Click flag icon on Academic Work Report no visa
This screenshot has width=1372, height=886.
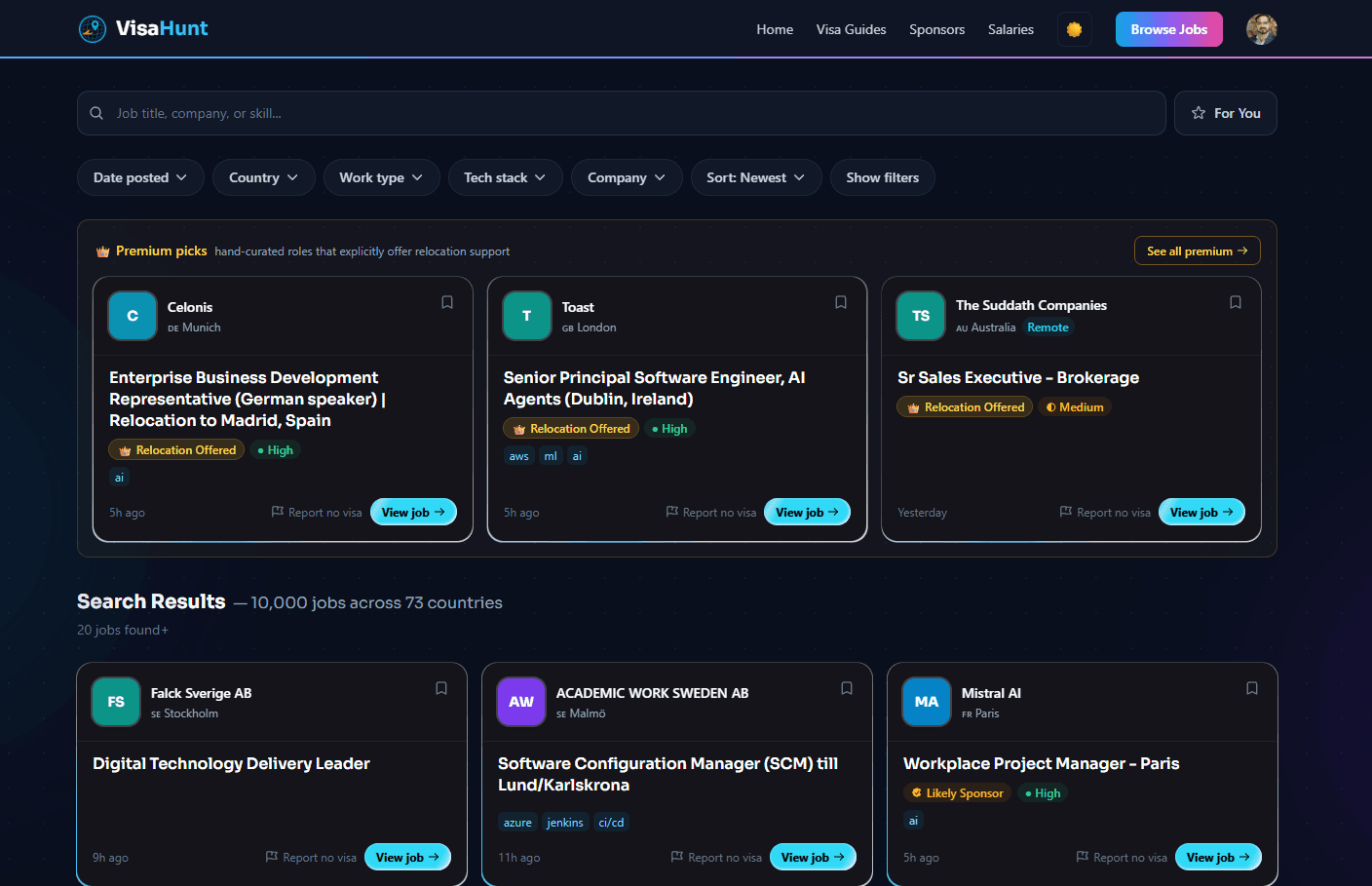tap(677, 857)
